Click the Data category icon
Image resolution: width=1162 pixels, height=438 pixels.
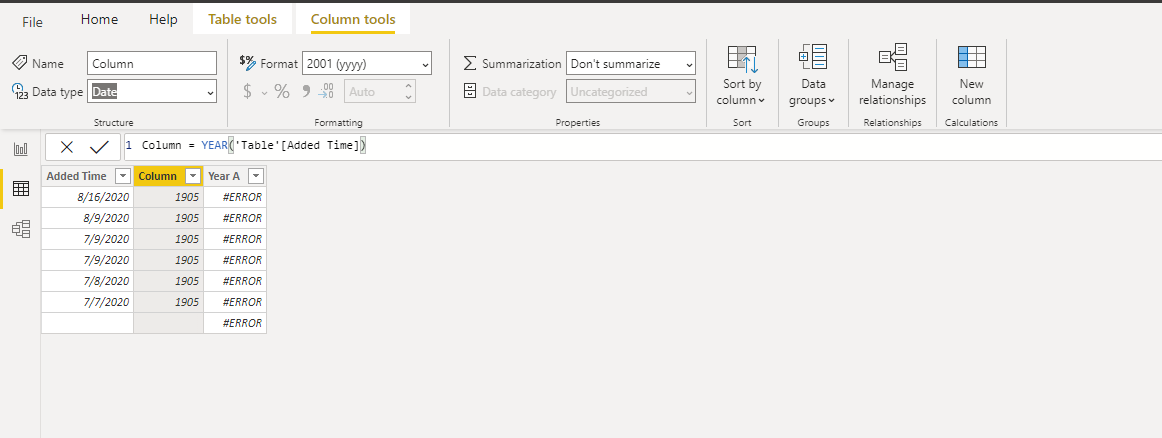tap(470, 91)
